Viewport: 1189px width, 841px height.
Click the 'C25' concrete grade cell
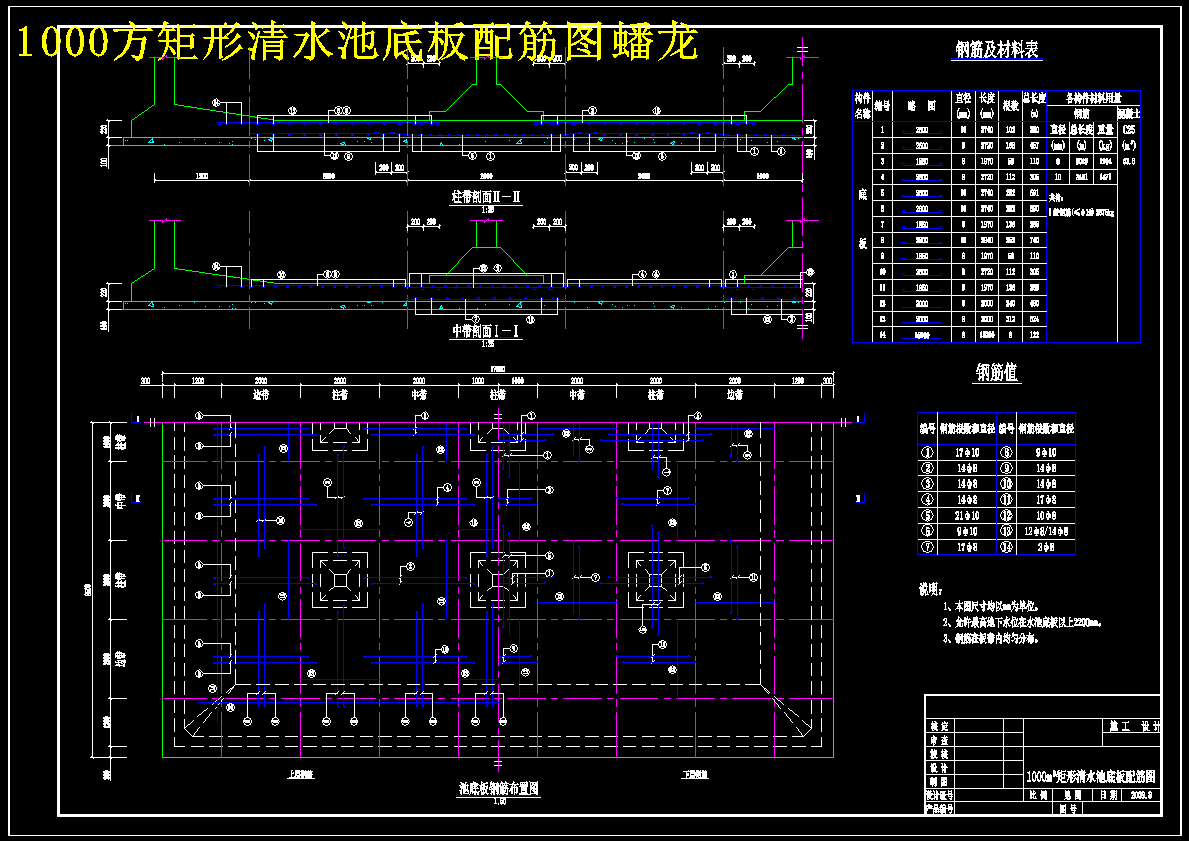[x=1128, y=129]
